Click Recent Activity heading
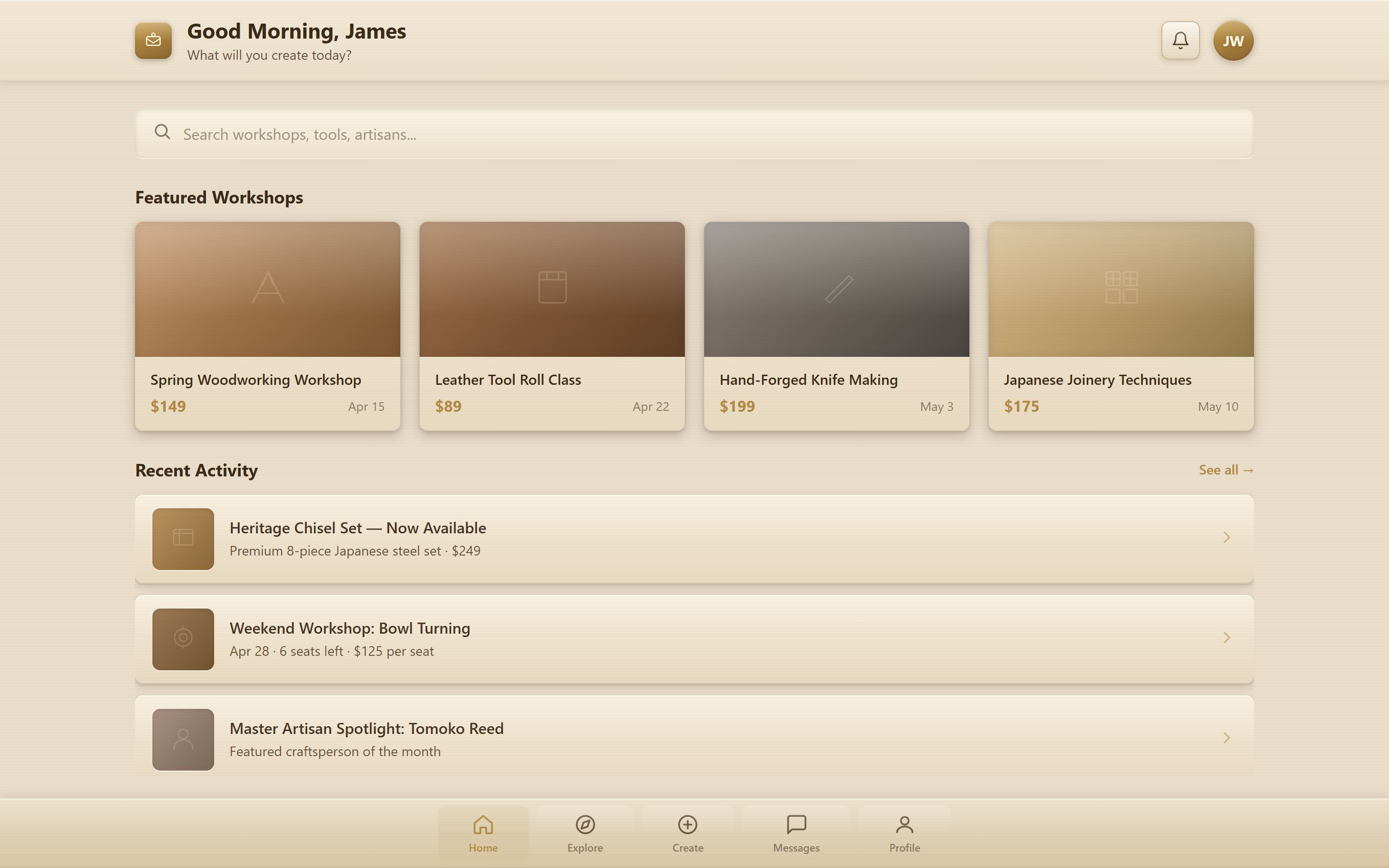This screenshot has width=1389, height=868. pos(196,470)
